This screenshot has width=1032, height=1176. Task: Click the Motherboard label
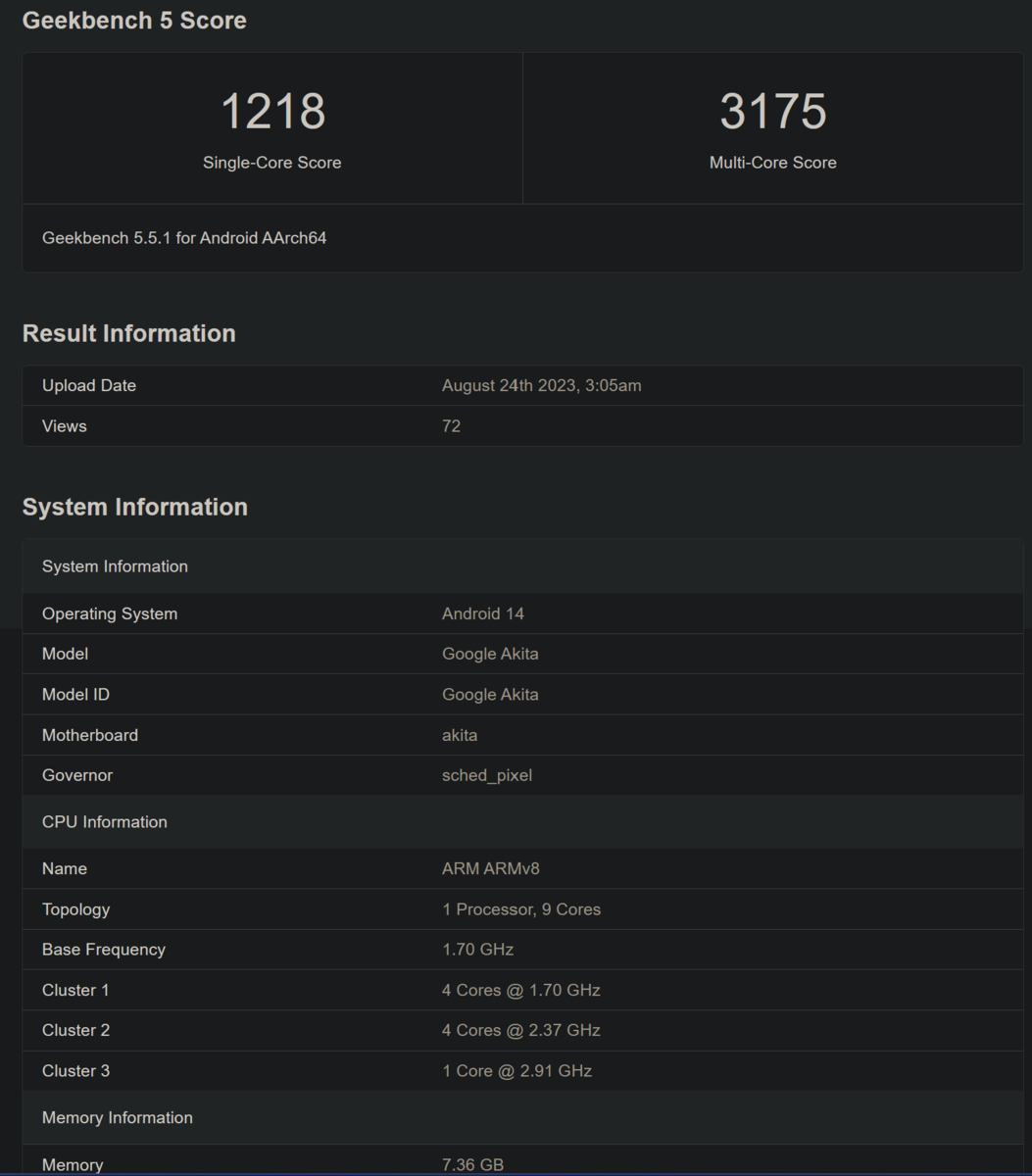[90, 735]
